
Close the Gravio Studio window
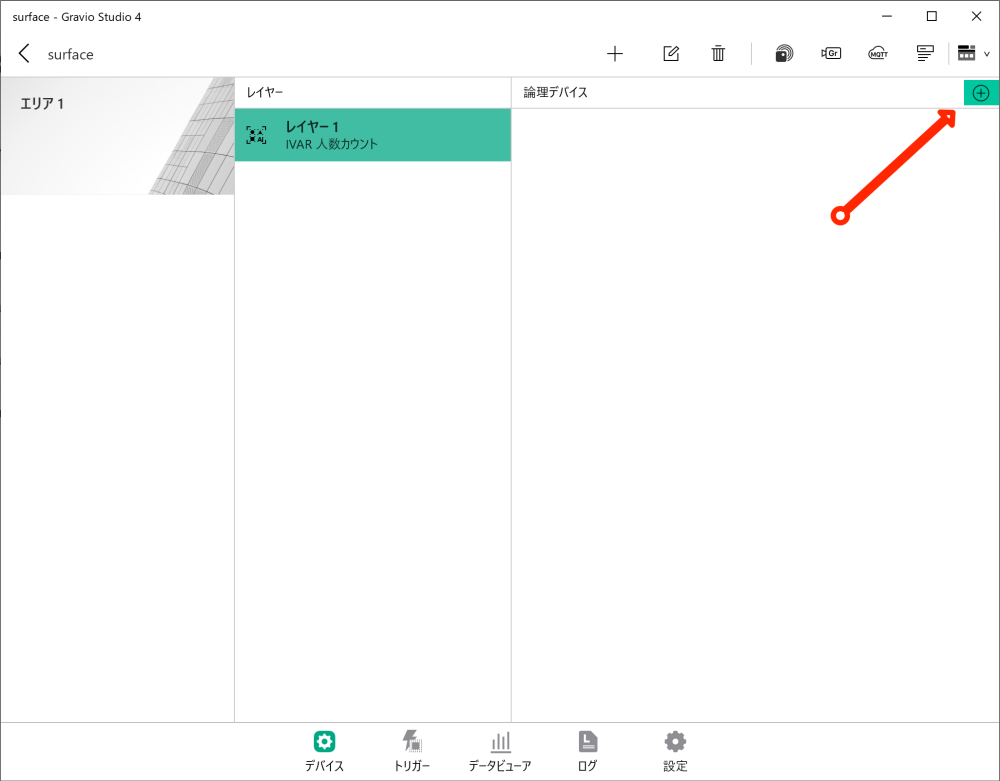click(976, 17)
